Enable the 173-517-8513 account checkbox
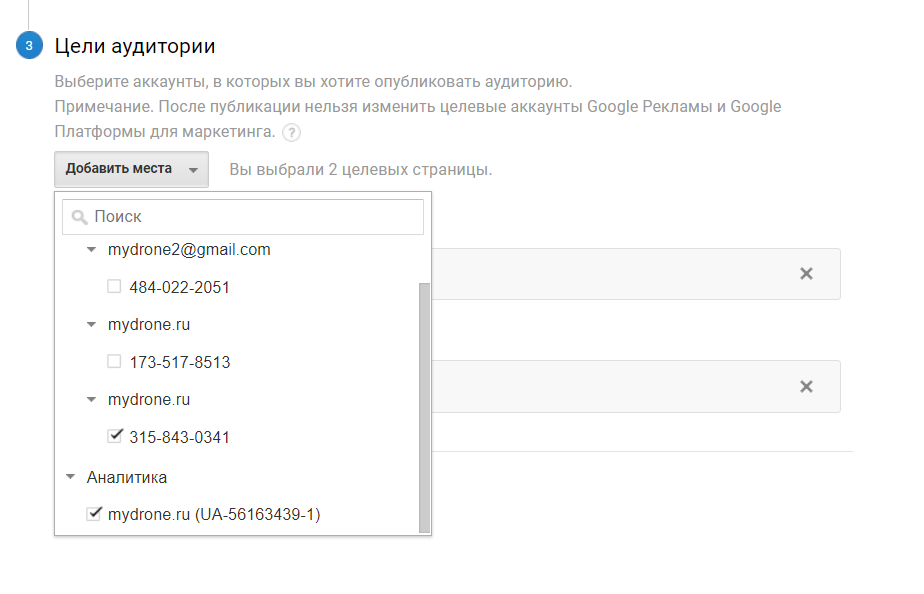The width and height of the screenshot is (924, 594). point(115,362)
